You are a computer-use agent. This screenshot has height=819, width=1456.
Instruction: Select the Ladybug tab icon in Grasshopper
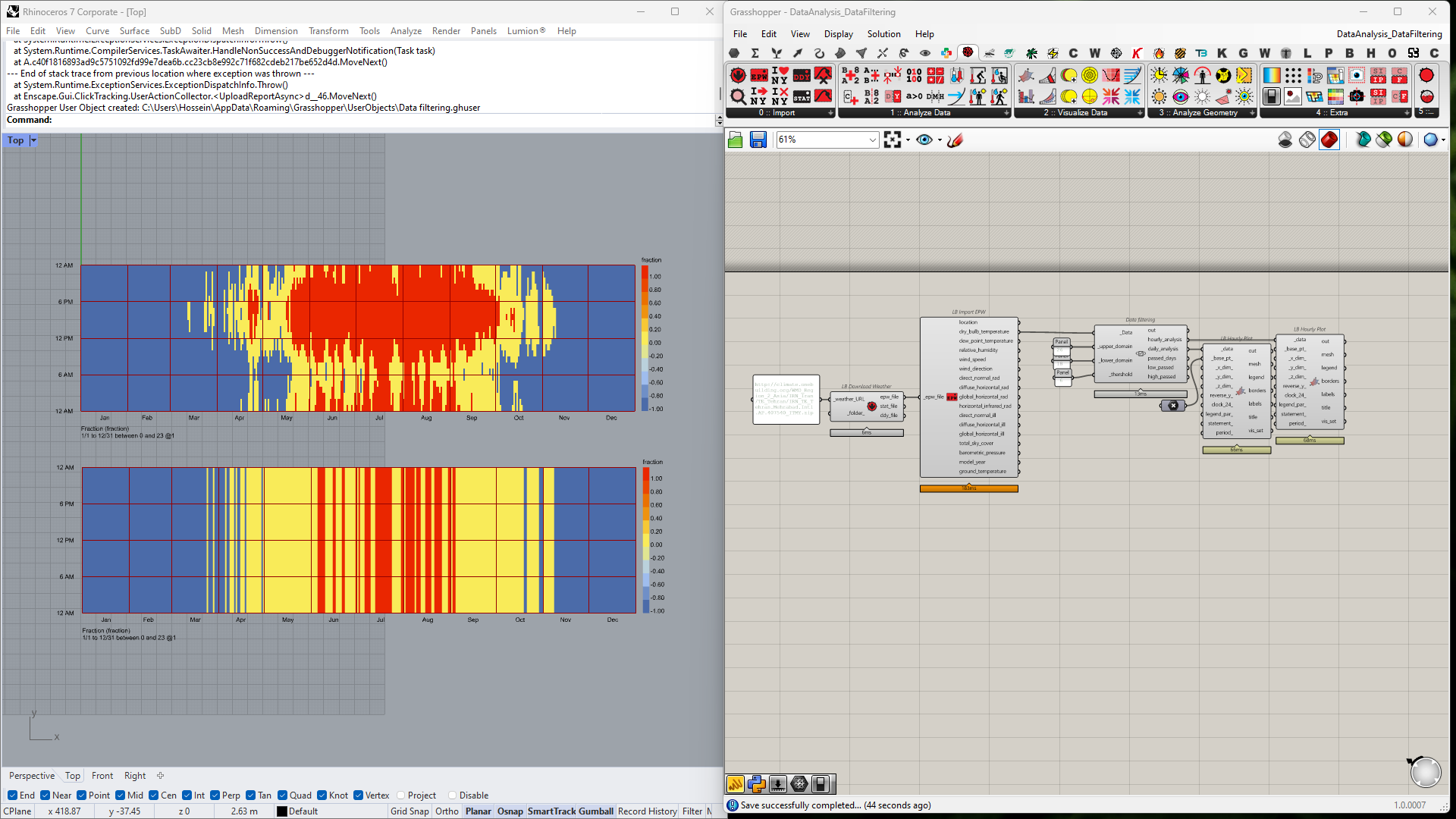(x=968, y=52)
